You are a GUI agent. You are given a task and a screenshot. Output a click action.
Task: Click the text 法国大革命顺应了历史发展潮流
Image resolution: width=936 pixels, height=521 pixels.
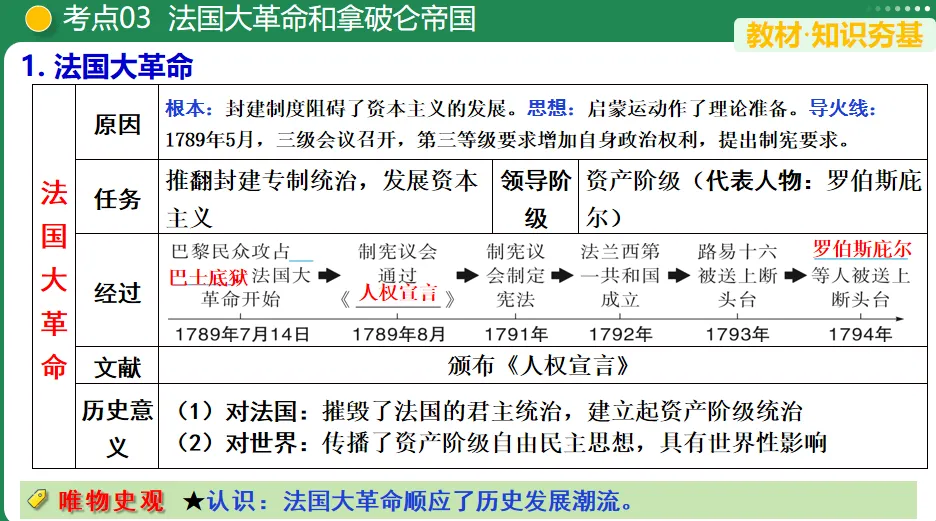point(457,501)
